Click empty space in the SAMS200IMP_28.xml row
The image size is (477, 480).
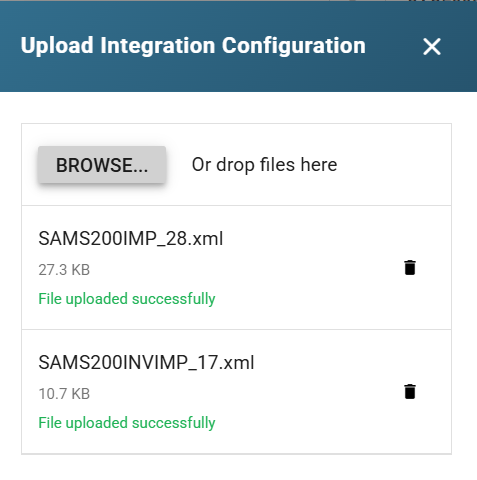(310, 268)
